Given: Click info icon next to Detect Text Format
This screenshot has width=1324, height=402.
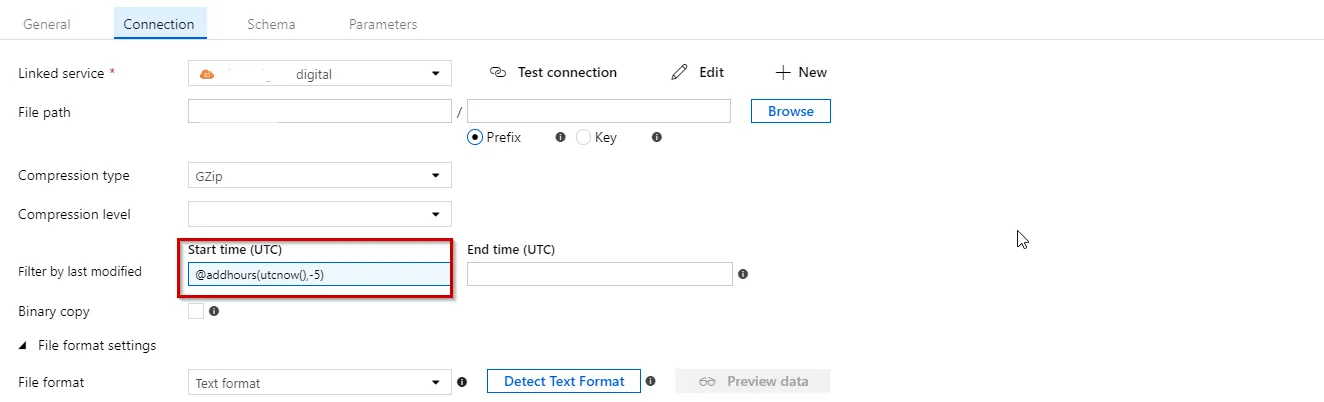Looking at the screenshot, I should (651, 381).
